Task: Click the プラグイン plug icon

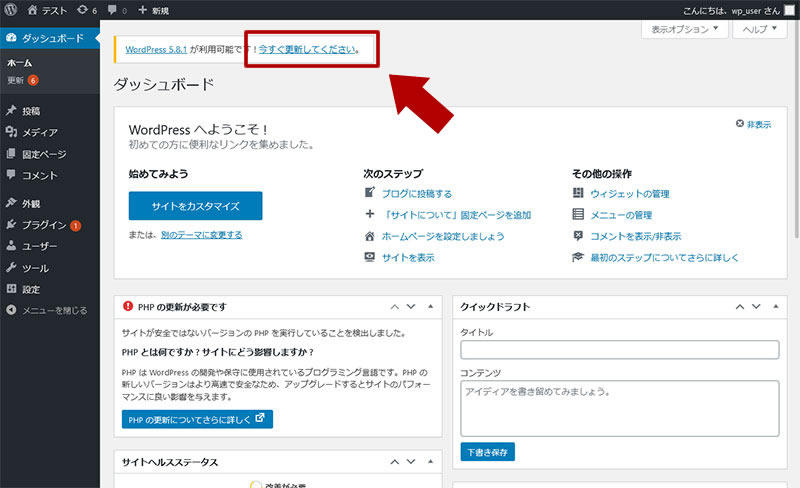Action: click(x=11, y=224)
